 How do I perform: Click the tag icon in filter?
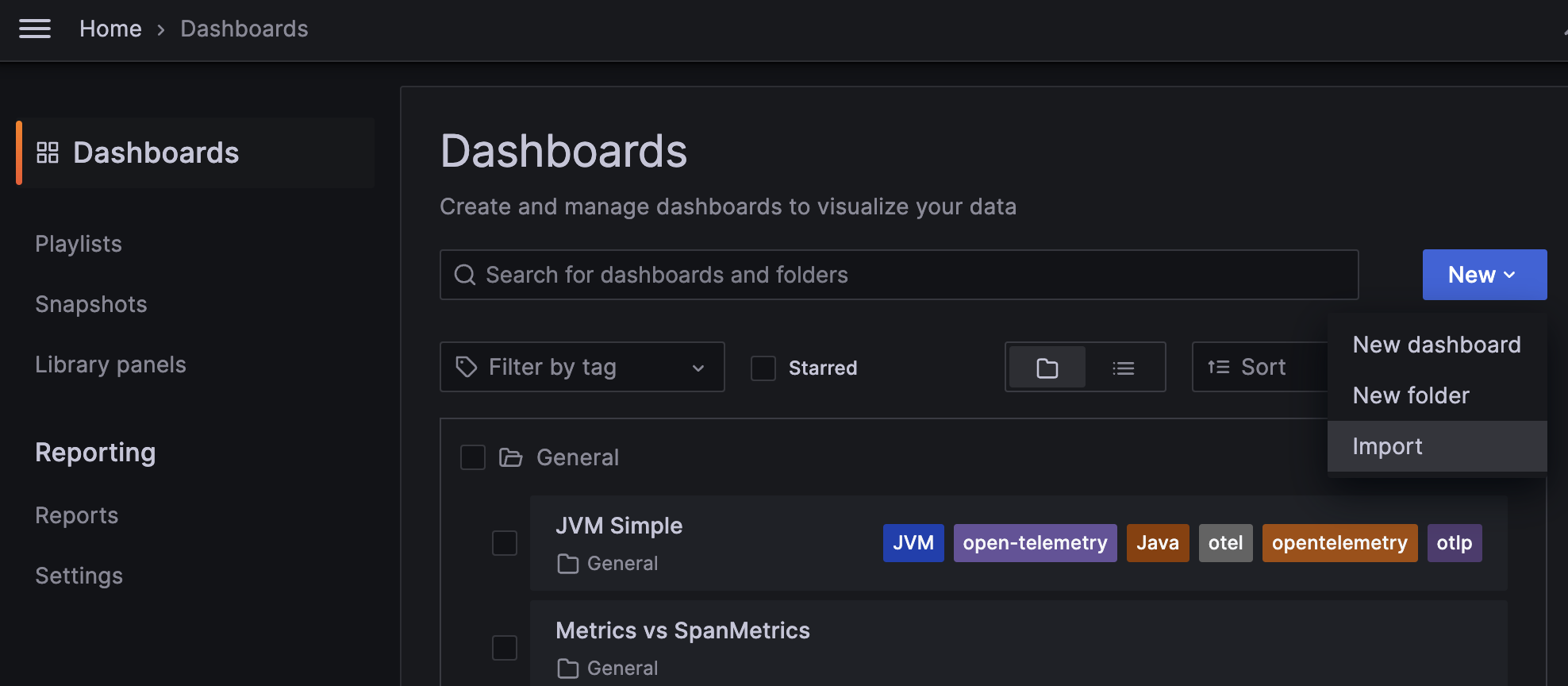(466, 367)
